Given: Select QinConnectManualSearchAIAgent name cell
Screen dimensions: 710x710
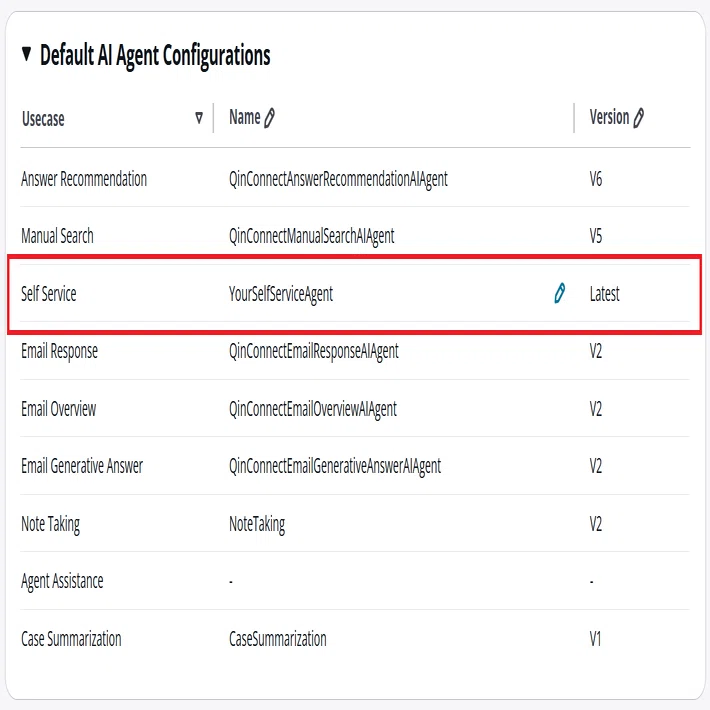Looking at the screenshot, I should pos(312,236).
